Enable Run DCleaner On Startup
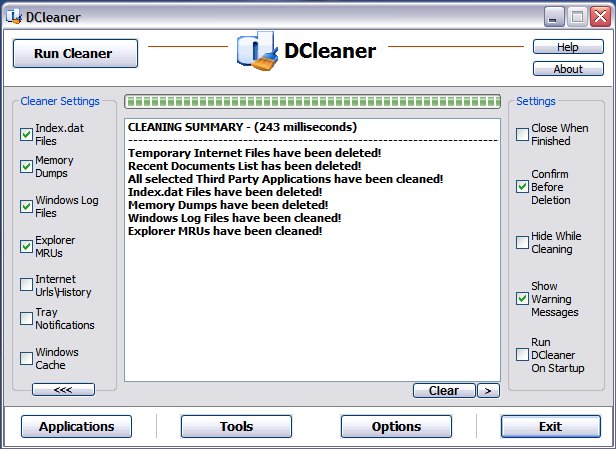616x449 pixels. pos(522,354)
